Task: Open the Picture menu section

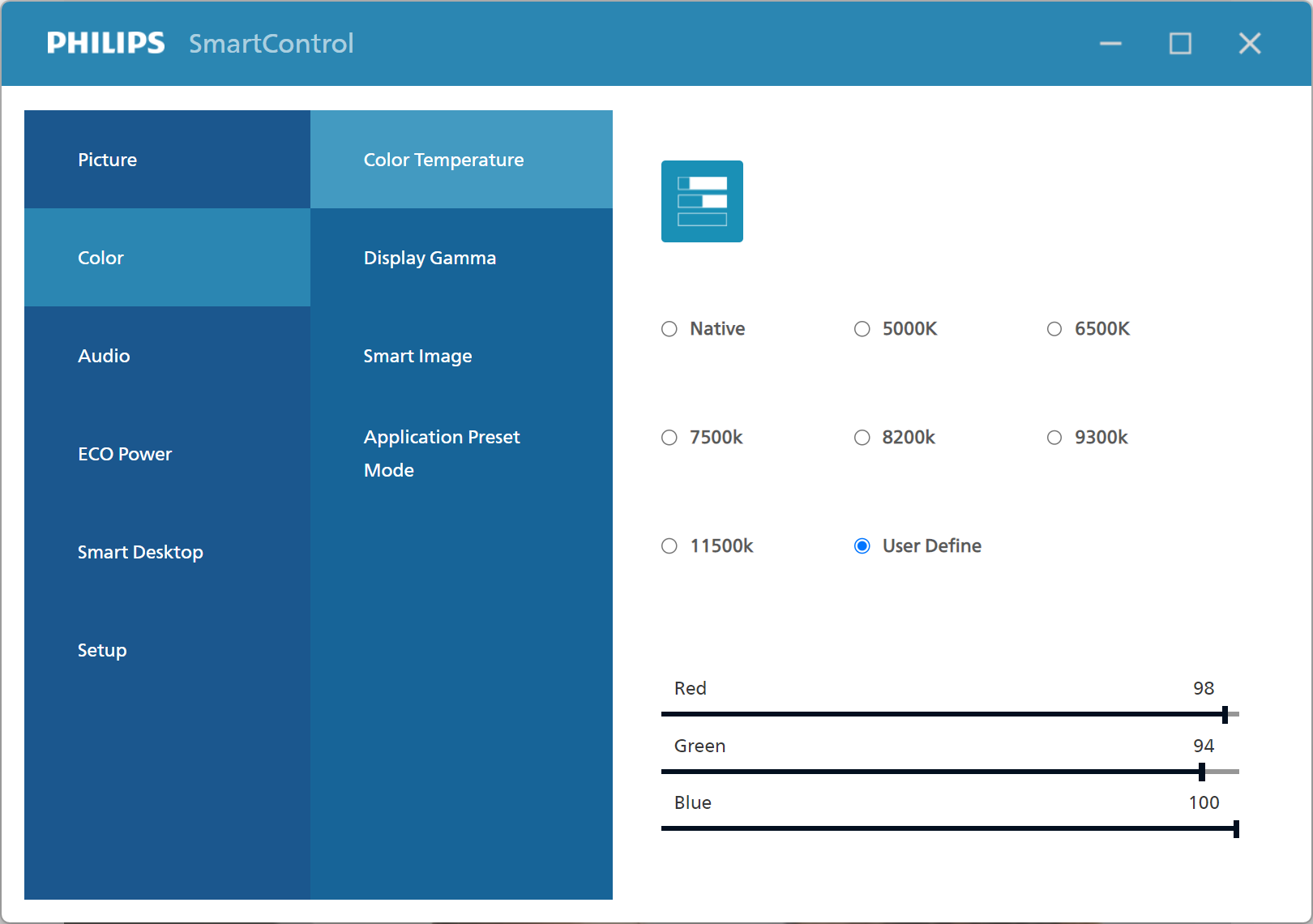Action: point(107,160)
